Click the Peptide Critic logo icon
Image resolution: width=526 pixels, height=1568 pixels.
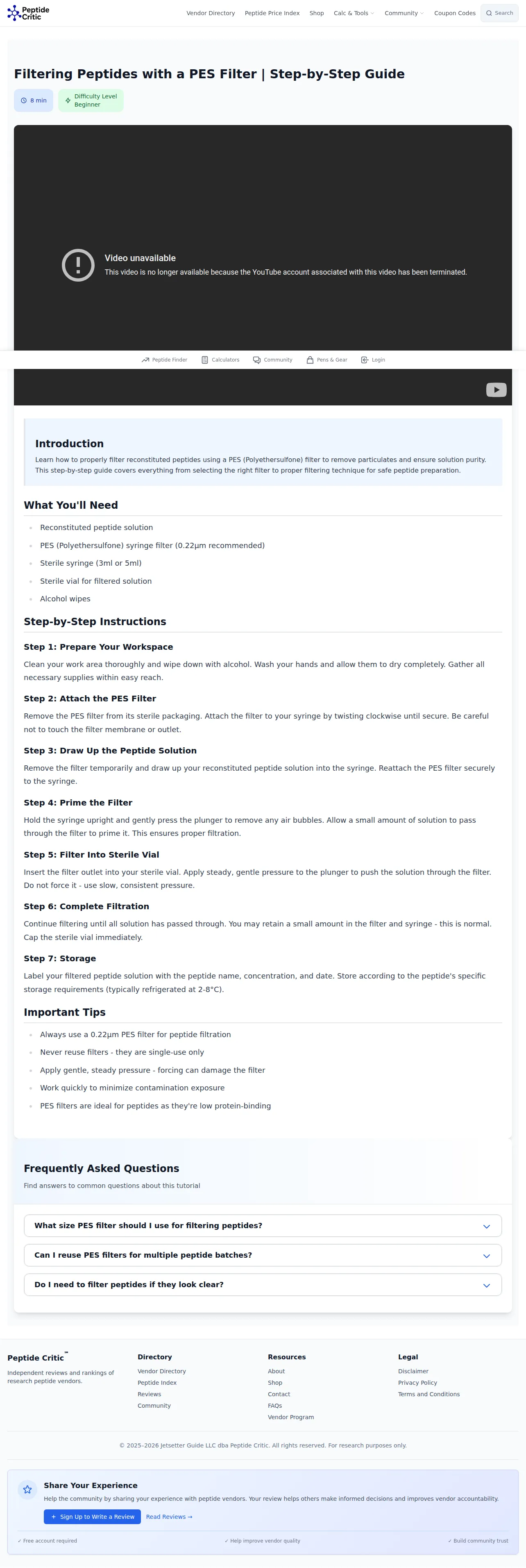point(14,14)
